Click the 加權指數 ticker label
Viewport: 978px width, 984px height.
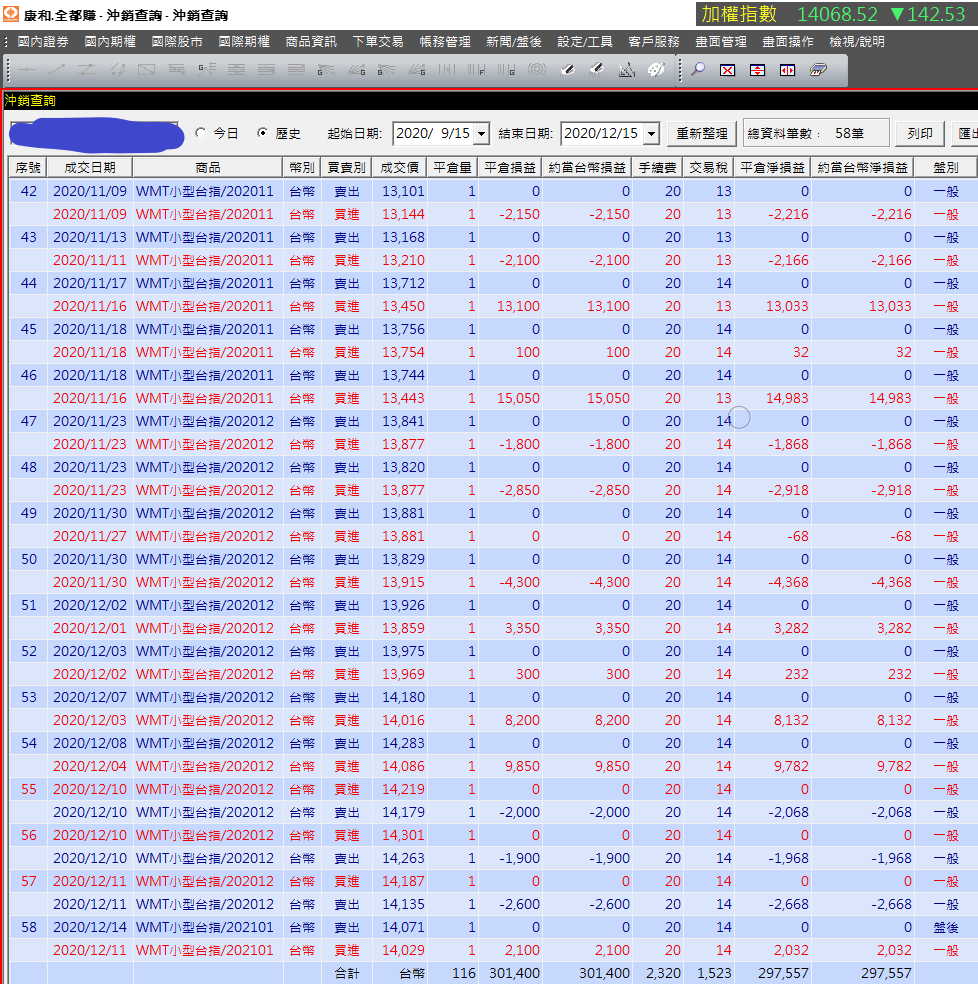click(x=739, y=14)
